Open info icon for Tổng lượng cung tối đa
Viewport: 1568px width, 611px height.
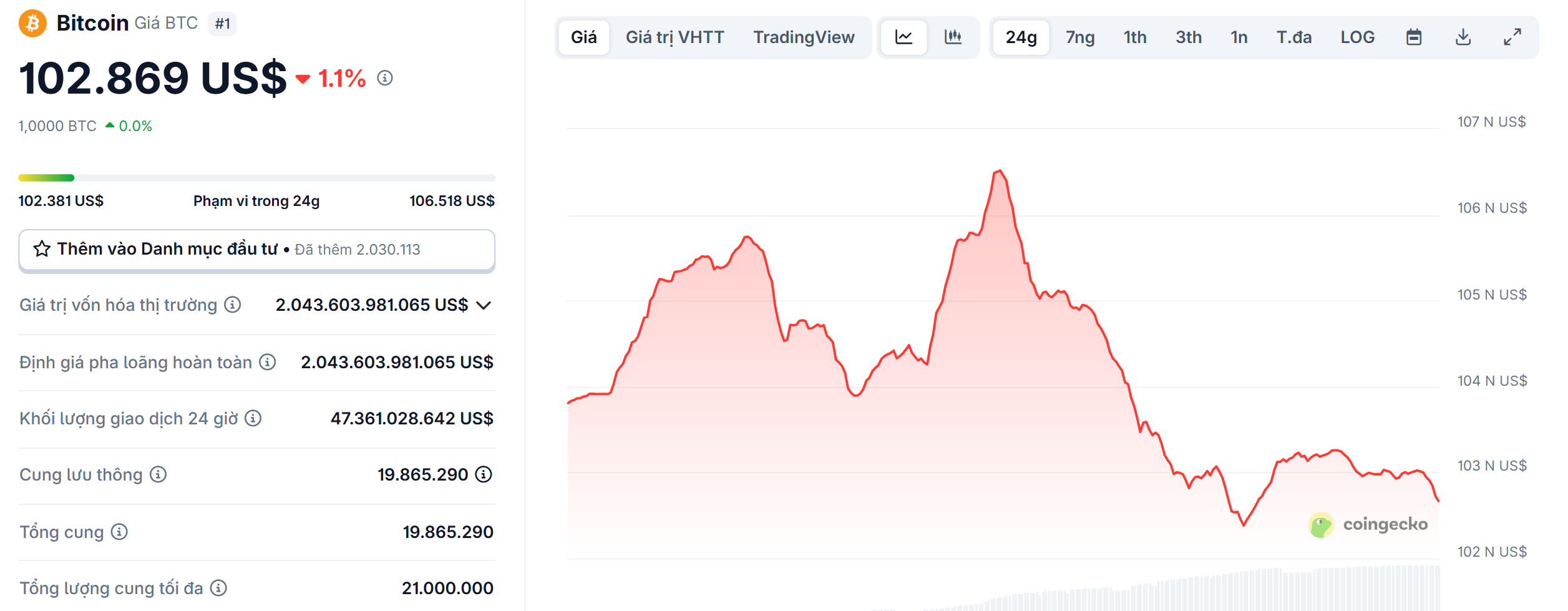click(x=218, y=588)
